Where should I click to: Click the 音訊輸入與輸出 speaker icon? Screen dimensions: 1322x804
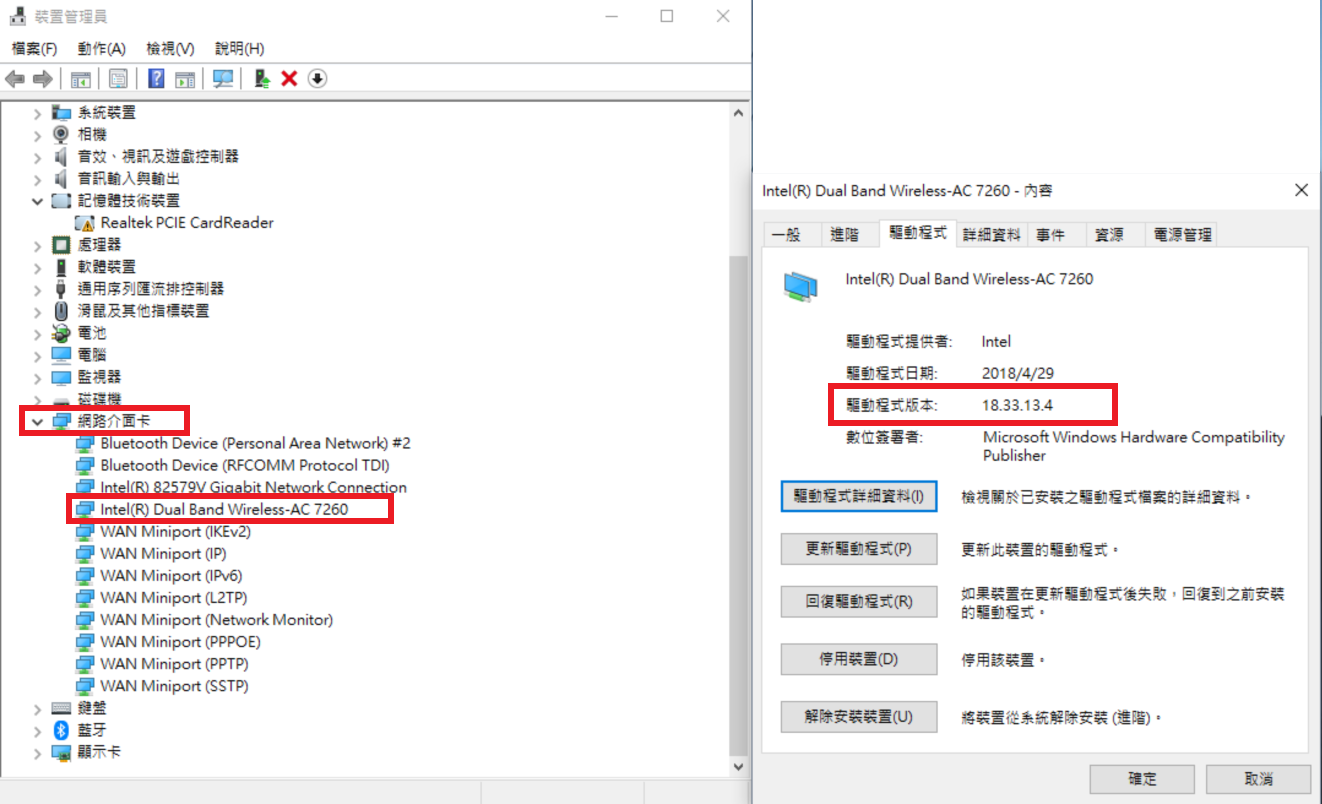(x=61, y=178)
